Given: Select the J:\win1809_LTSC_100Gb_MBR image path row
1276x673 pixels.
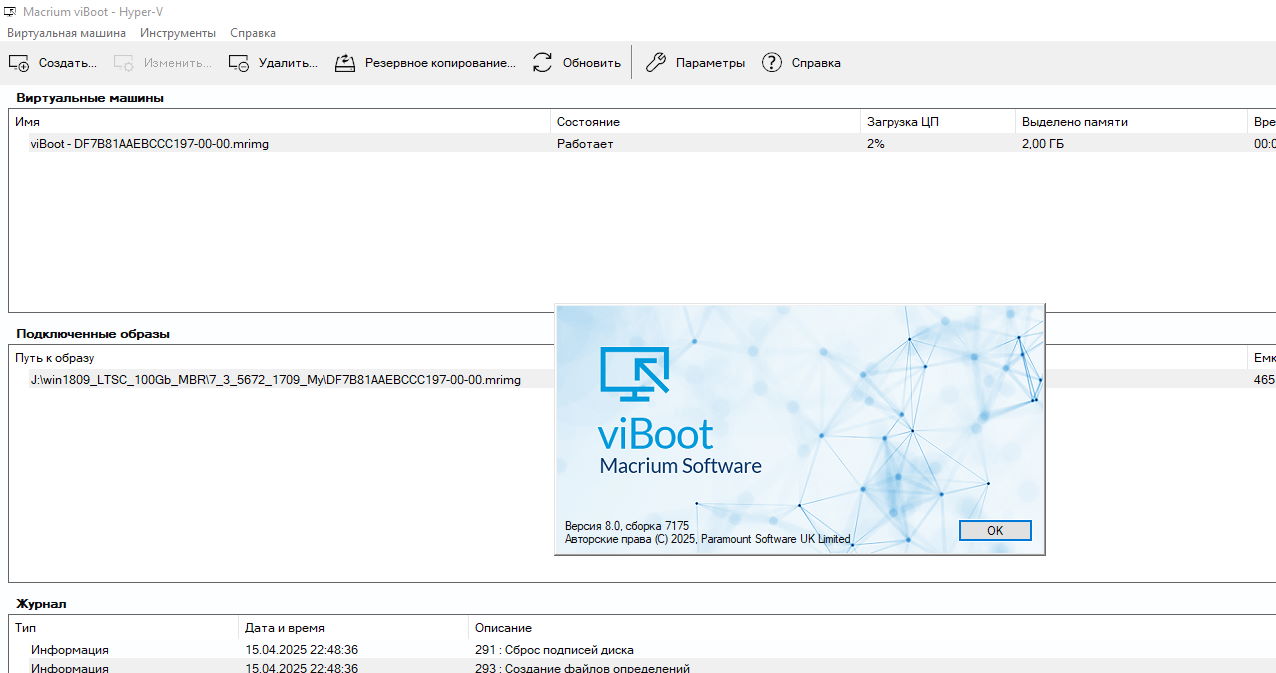Looking at the screenshot, I should click(x=276, y=380).
